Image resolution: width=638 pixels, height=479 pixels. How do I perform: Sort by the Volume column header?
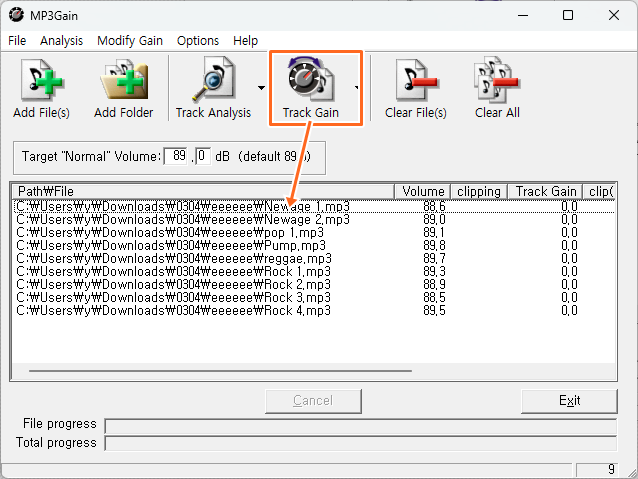(422, 191)
